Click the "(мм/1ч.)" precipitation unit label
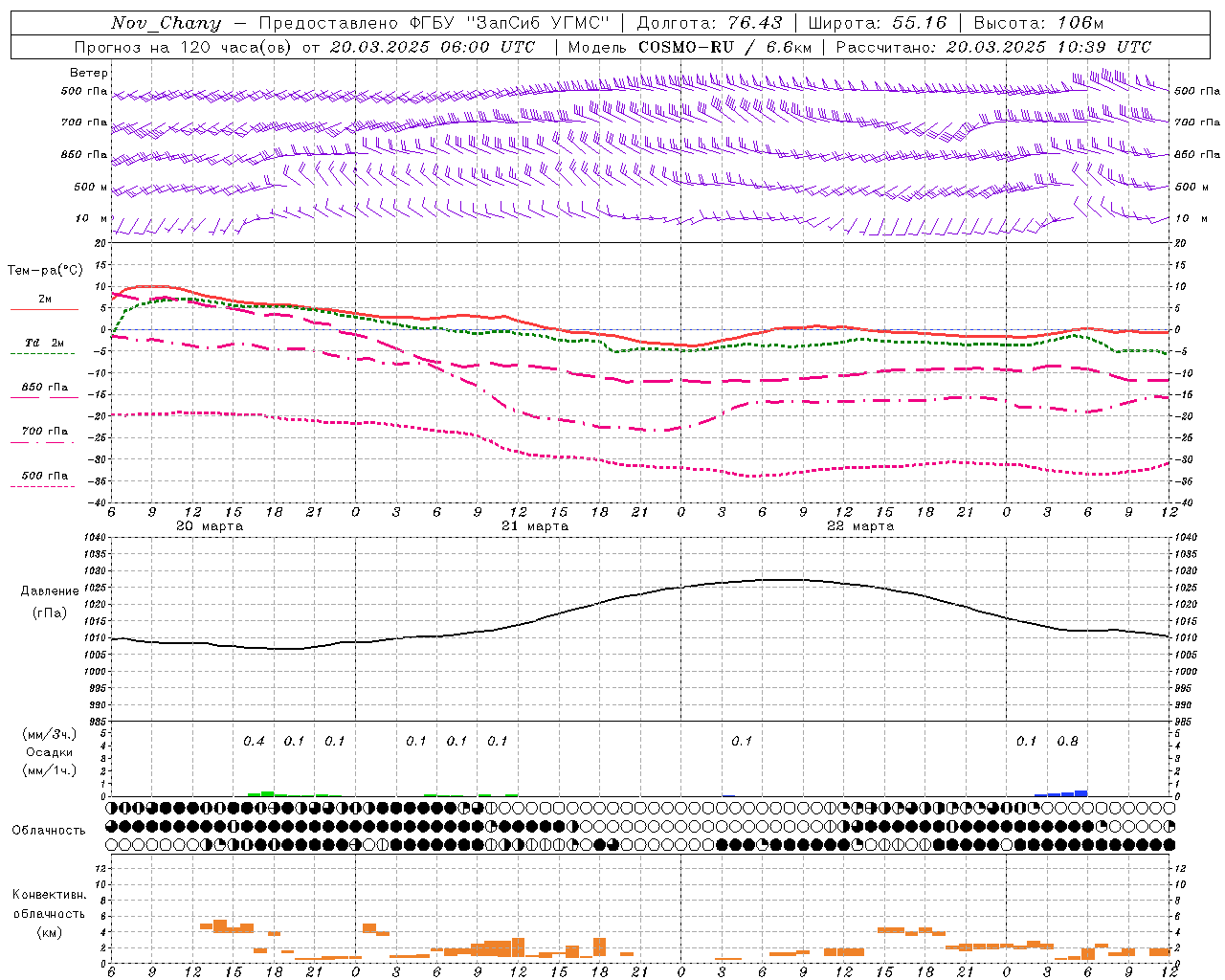 coord(50,770)
